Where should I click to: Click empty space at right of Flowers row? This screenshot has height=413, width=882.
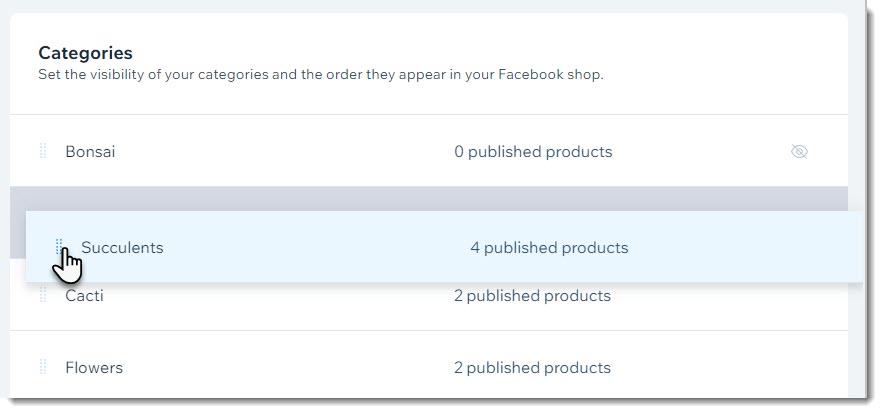[726, 368]
